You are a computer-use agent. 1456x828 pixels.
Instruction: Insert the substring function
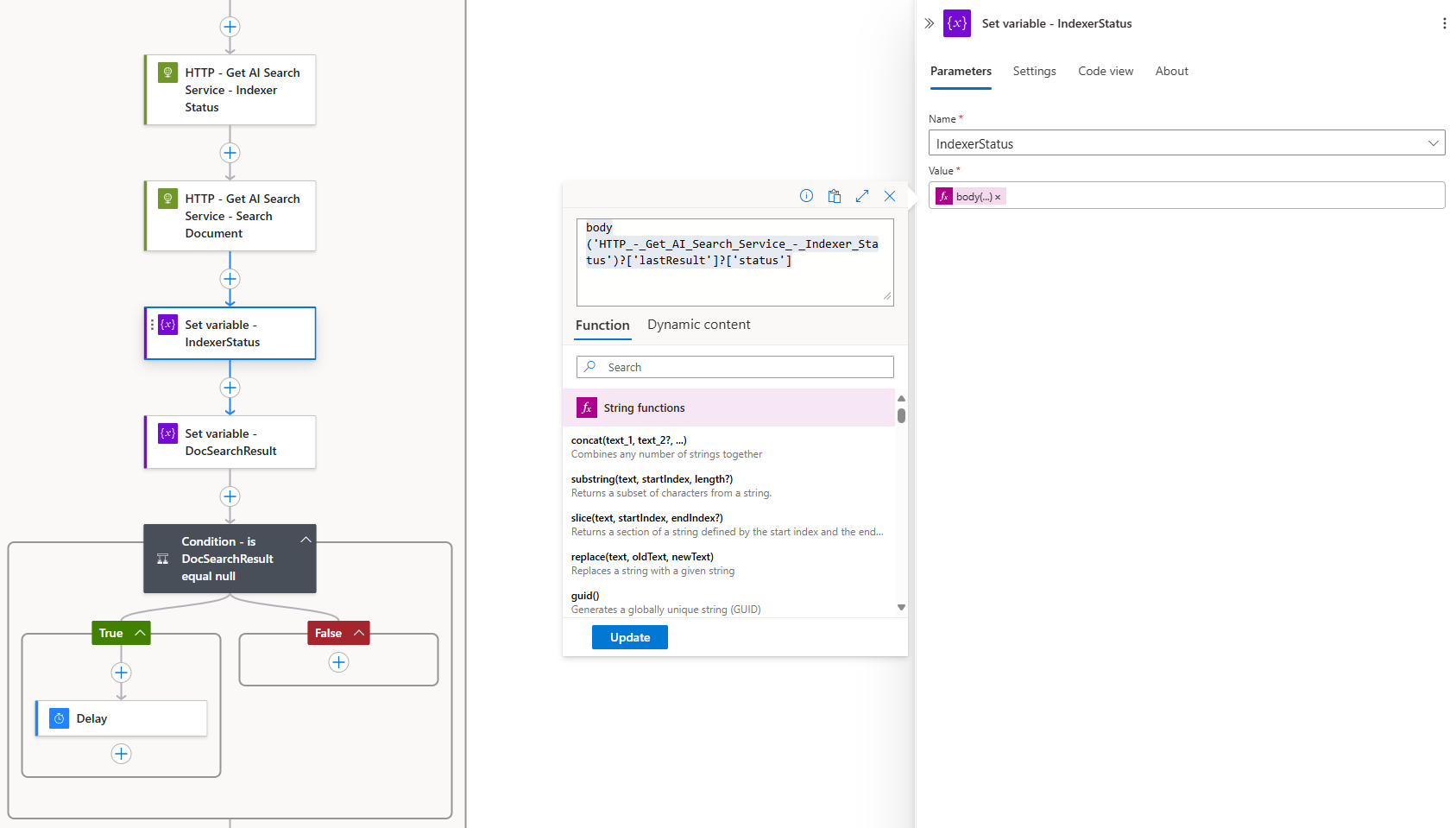coord(728,486)
